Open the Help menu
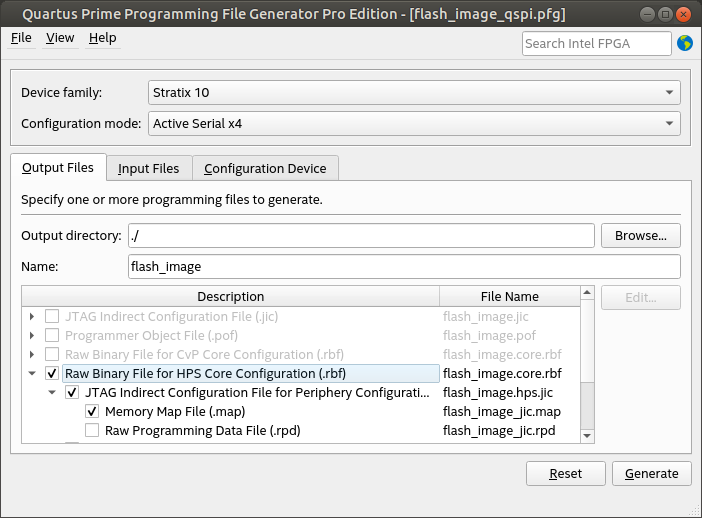Viewport: 702px width, 518px height. click(x=102, y=38)
